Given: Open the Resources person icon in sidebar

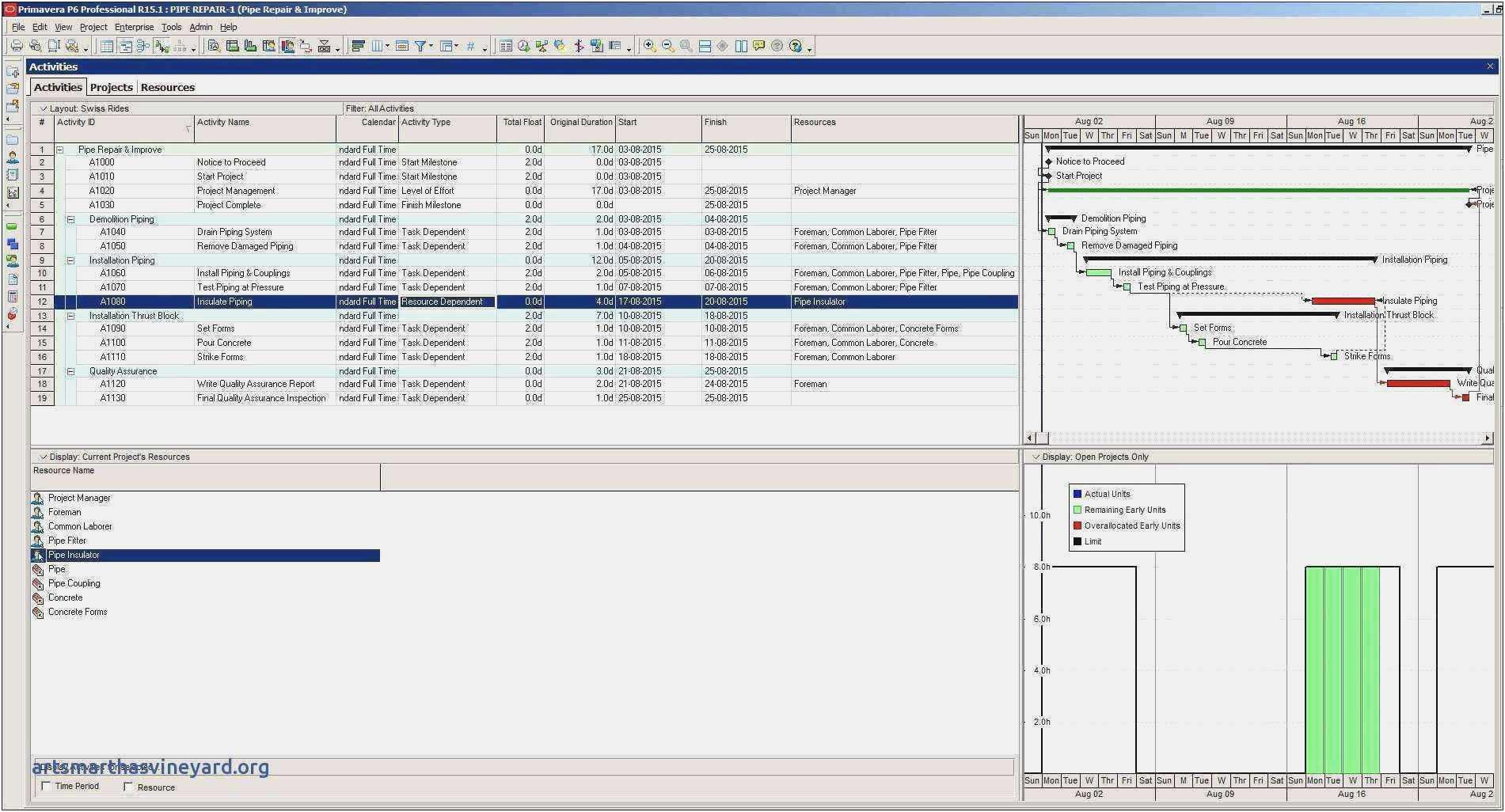Looking at the screenshot, I should coord(13,157).
